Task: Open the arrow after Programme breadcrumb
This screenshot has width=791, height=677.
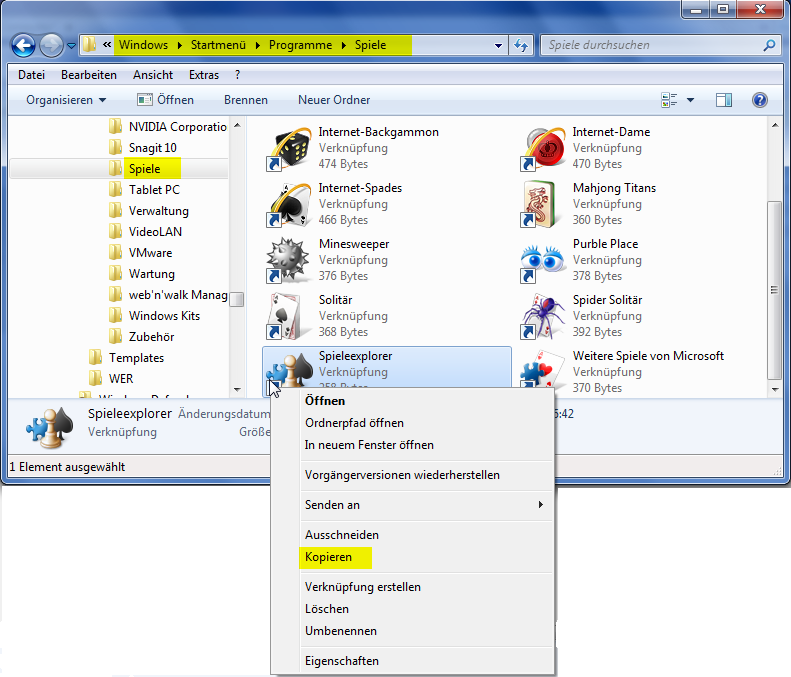Action: pyautogui.click(x=344, y=45)
